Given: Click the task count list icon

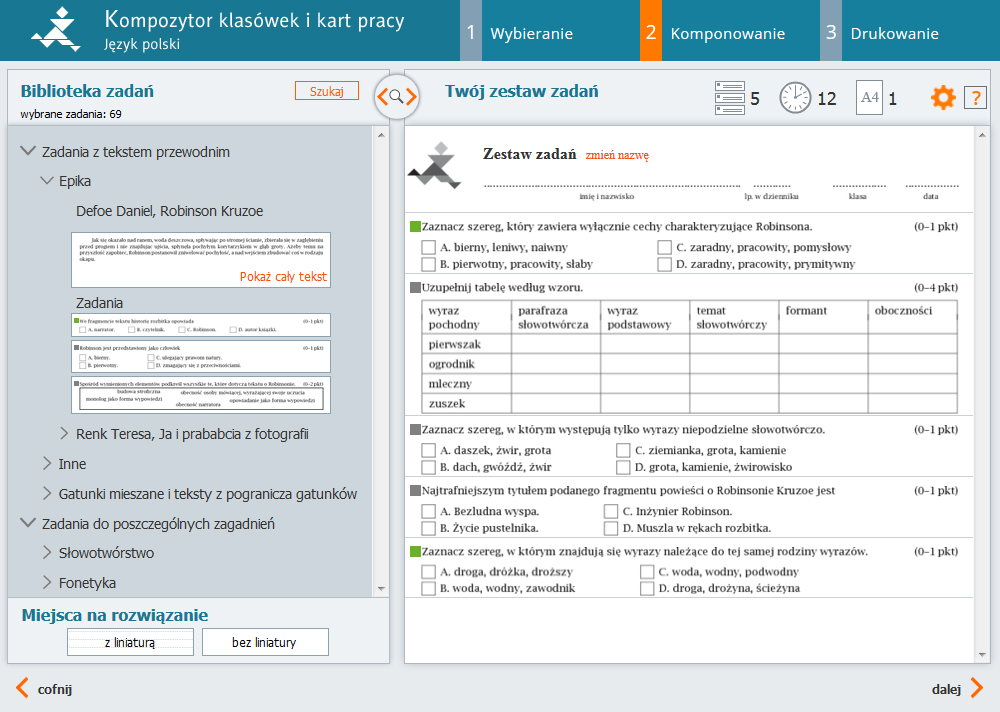Looking at the screenshot, I should coord(730,98).
